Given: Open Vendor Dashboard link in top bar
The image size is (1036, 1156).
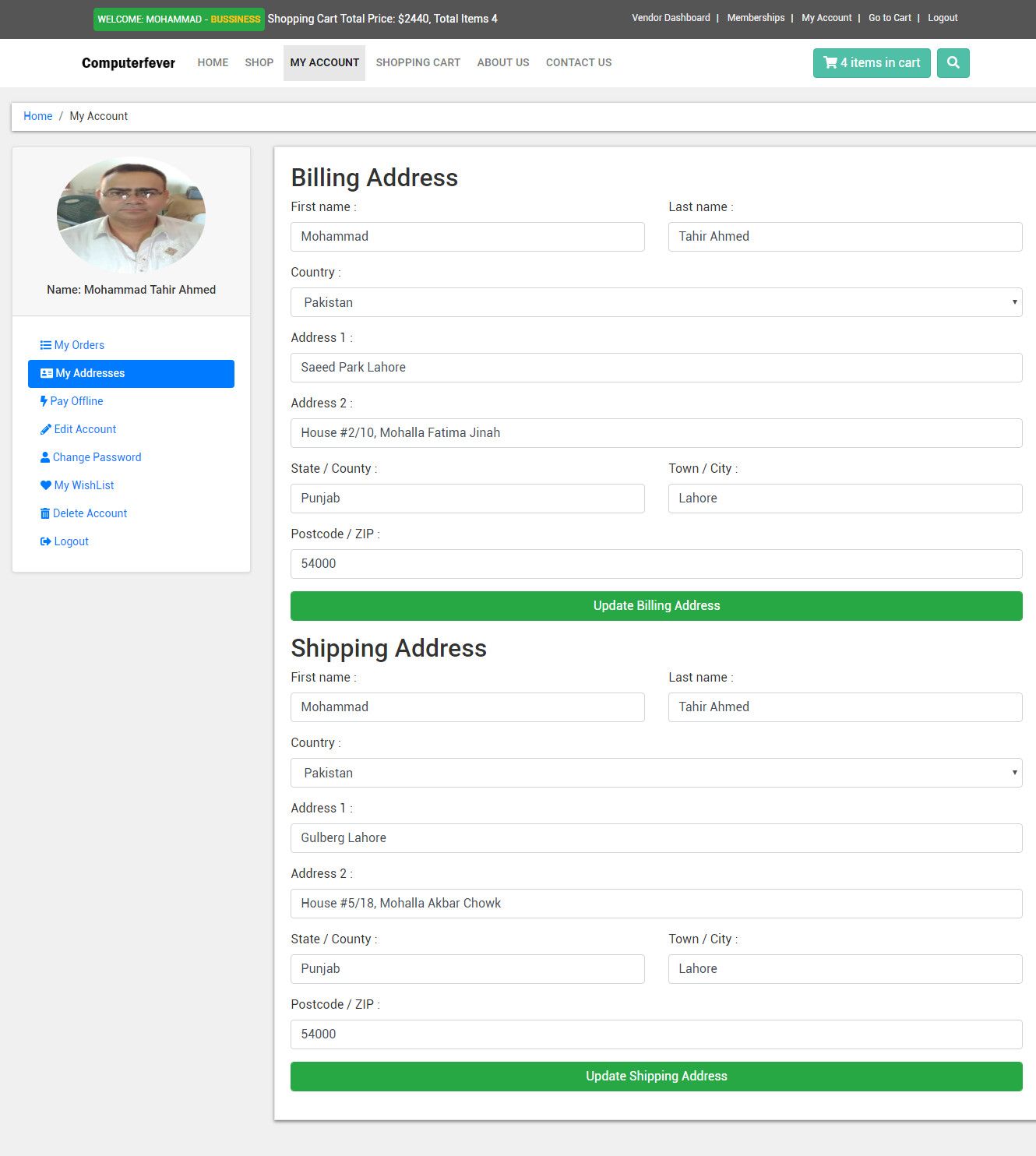Looking at the screenshot, I should click(671, 18).
